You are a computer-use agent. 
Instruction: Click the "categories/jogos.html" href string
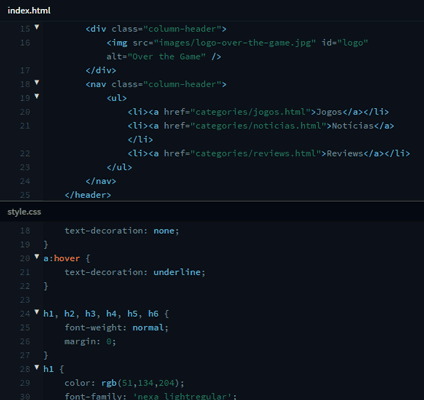(x=250, y=112)
